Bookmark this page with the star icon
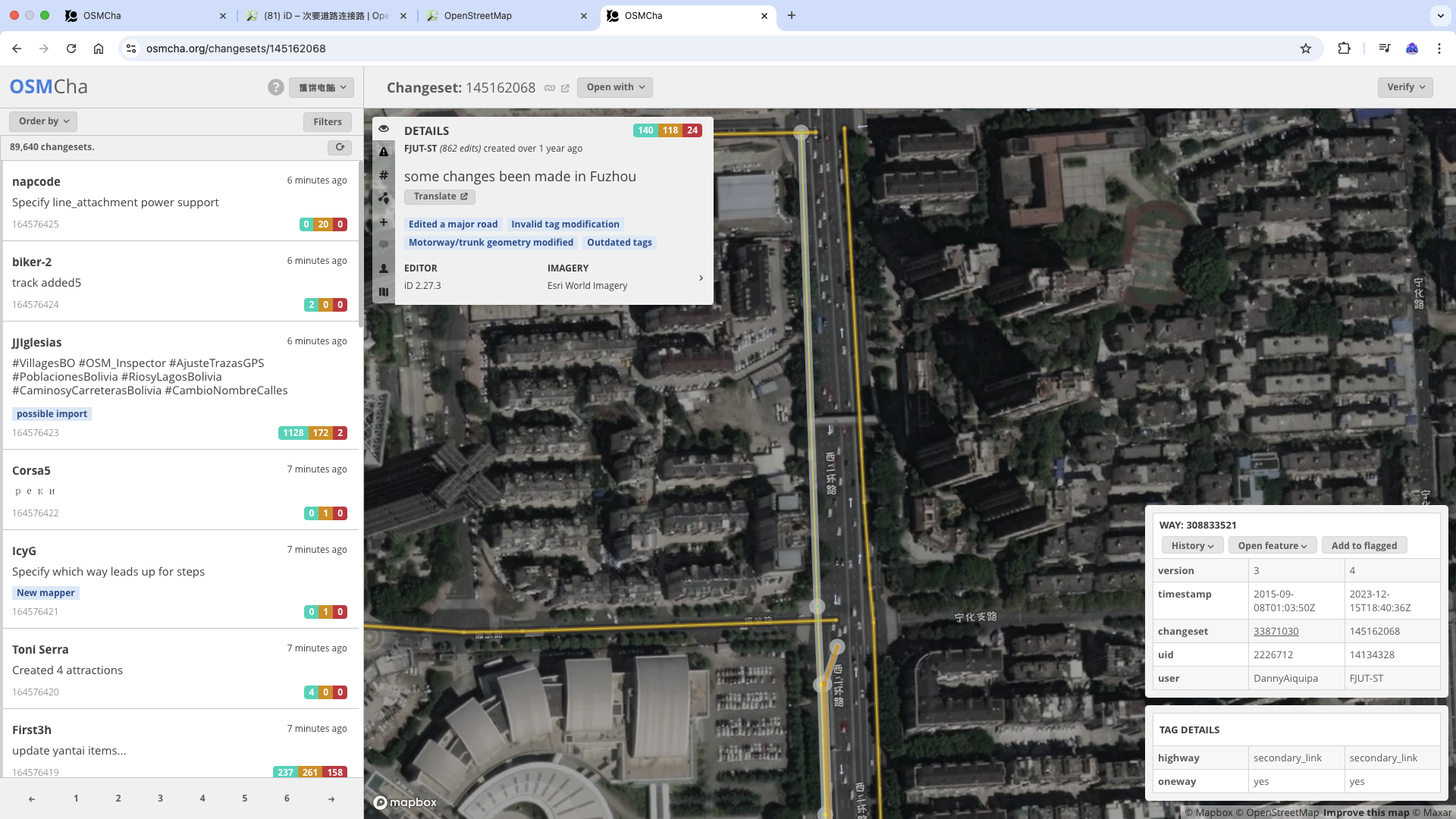This screenshot has height=819, width=1456. [1306, 49]
